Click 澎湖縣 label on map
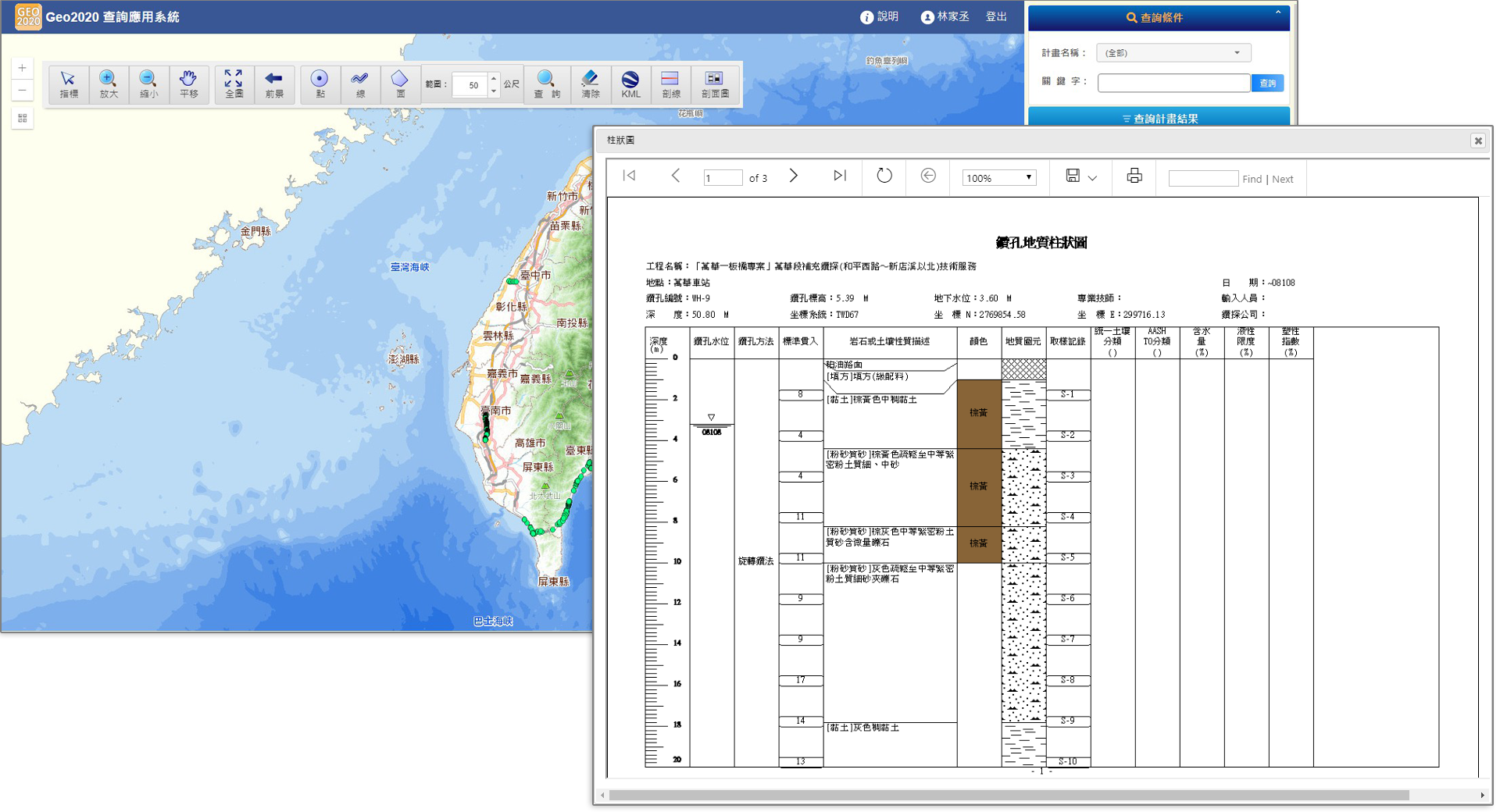Screen dimensions: 1500x812 click(404, 359)
